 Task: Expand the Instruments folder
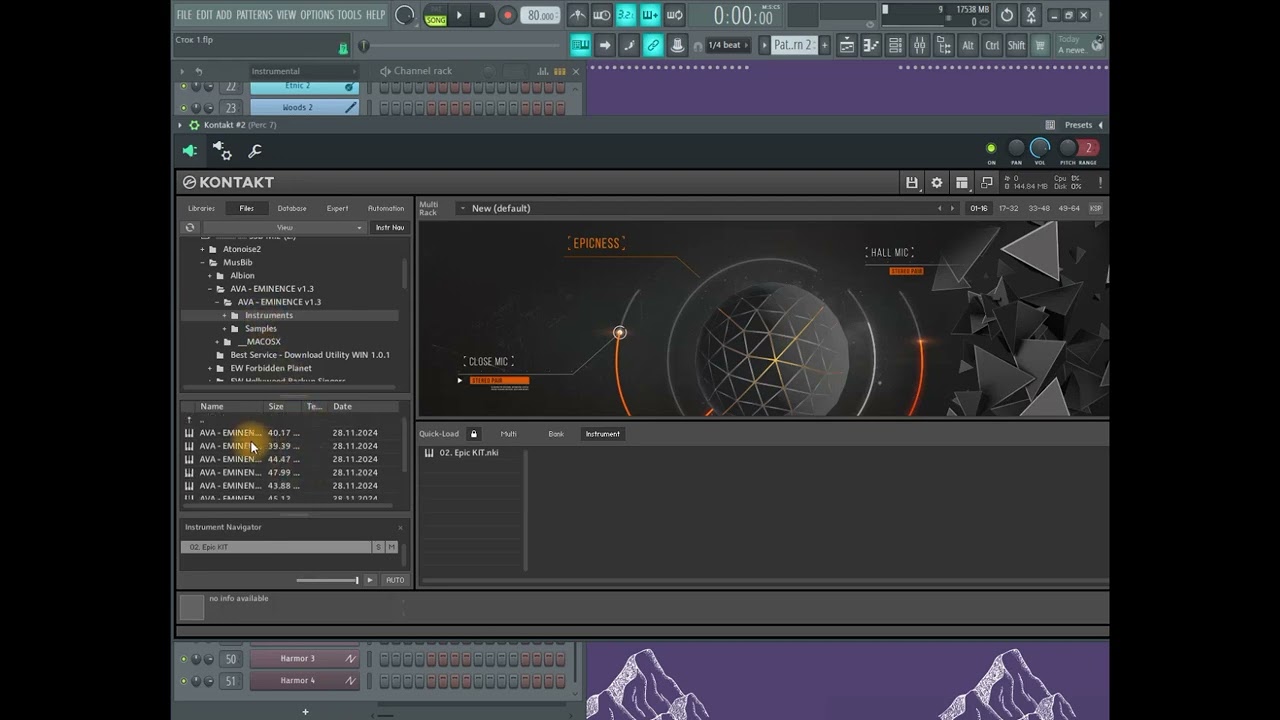coord(224,315)
